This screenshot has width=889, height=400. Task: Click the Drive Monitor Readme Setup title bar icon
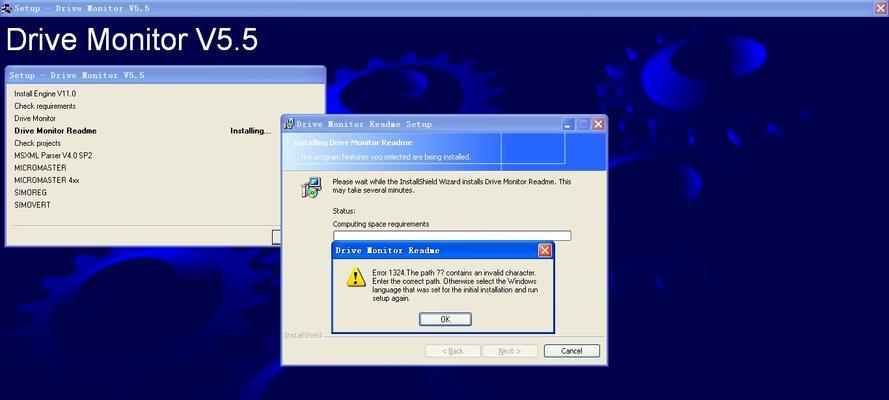click(x=289, y=124)
